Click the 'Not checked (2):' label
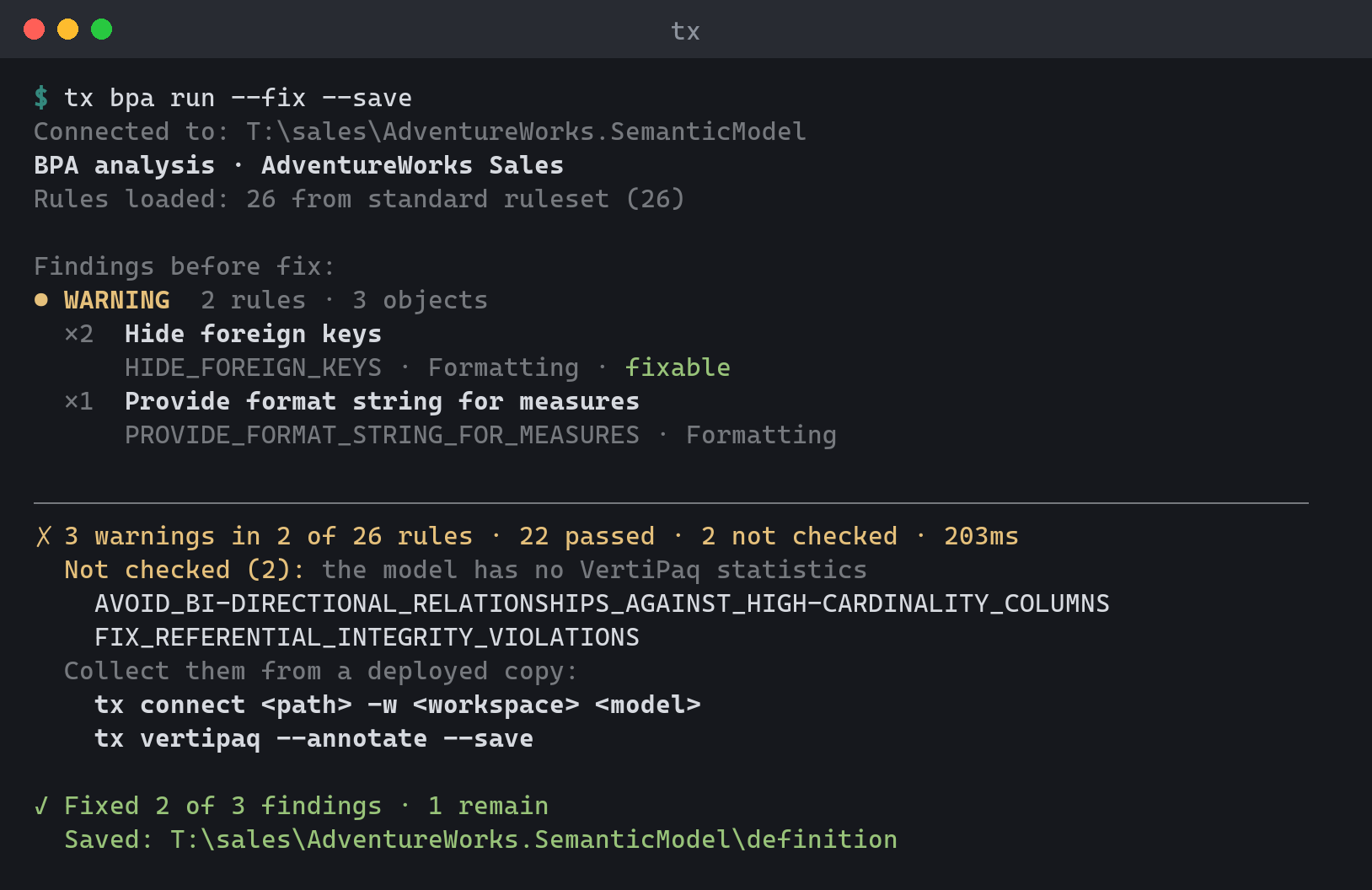The image size is (1372, 890). (185, 570)
